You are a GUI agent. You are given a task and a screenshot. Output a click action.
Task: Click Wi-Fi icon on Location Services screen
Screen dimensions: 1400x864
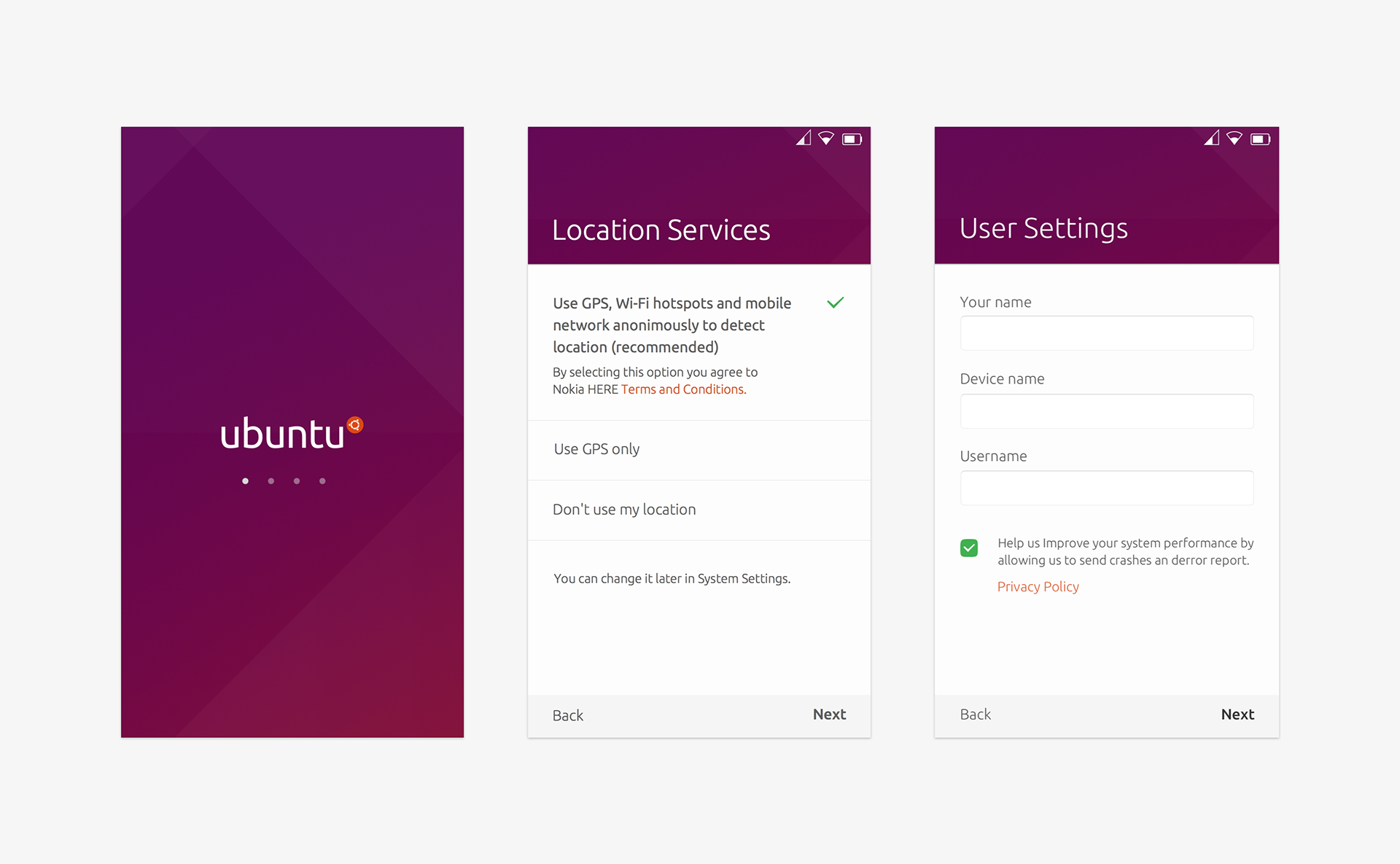[826, 139]
